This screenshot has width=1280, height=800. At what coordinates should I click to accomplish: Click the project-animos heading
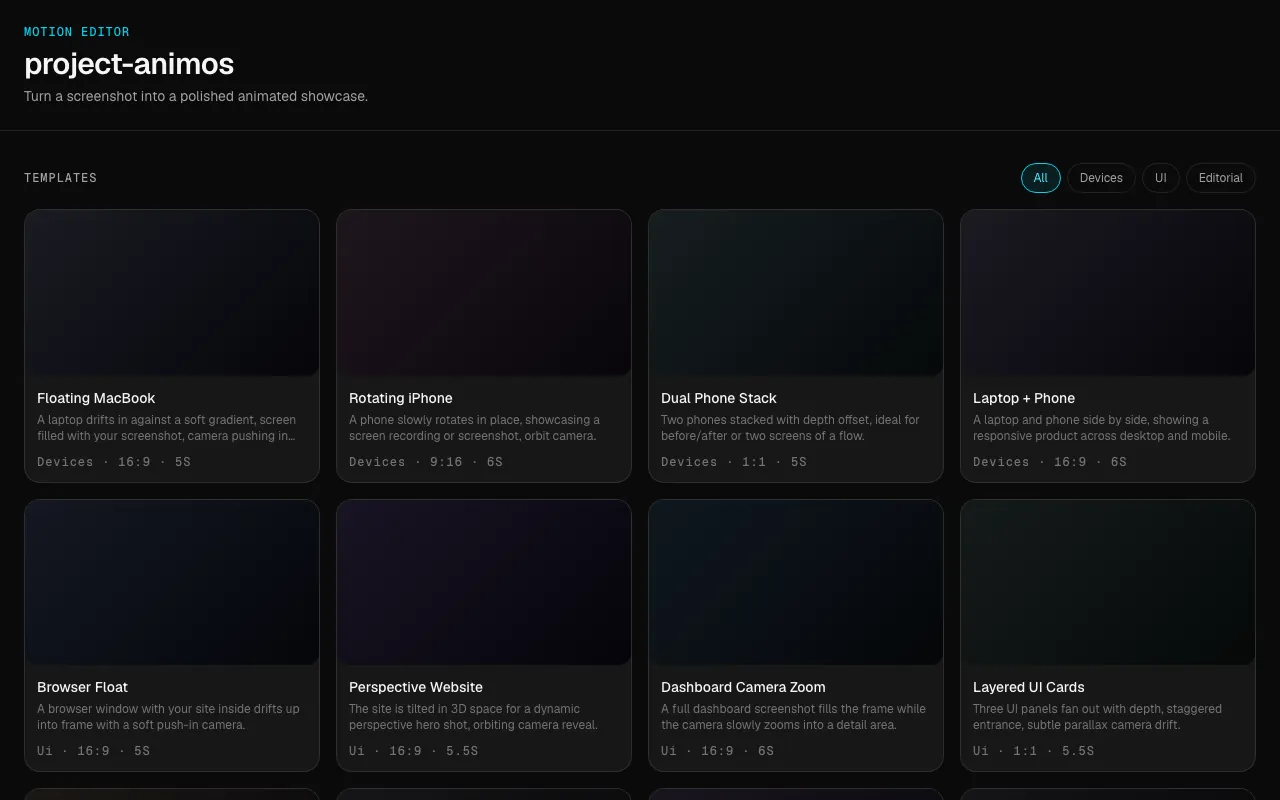point(129,64)
